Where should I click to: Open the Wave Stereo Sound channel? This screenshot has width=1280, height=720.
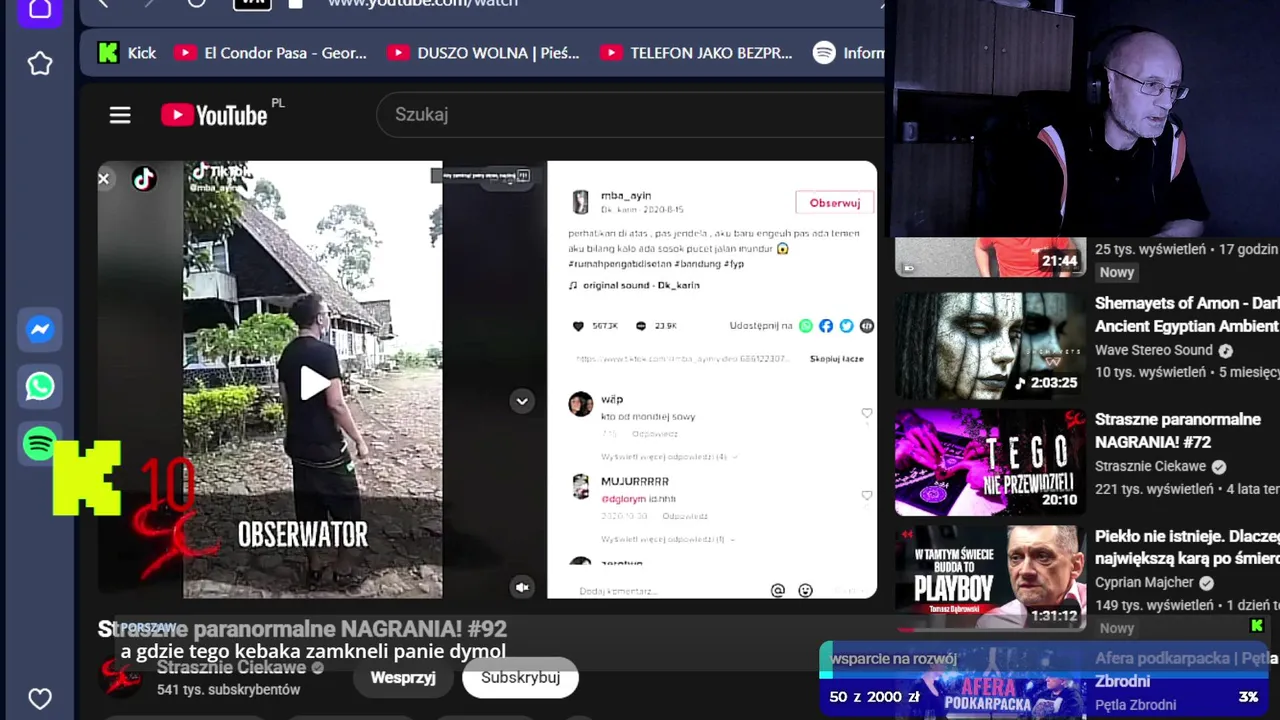point(1153,350)
